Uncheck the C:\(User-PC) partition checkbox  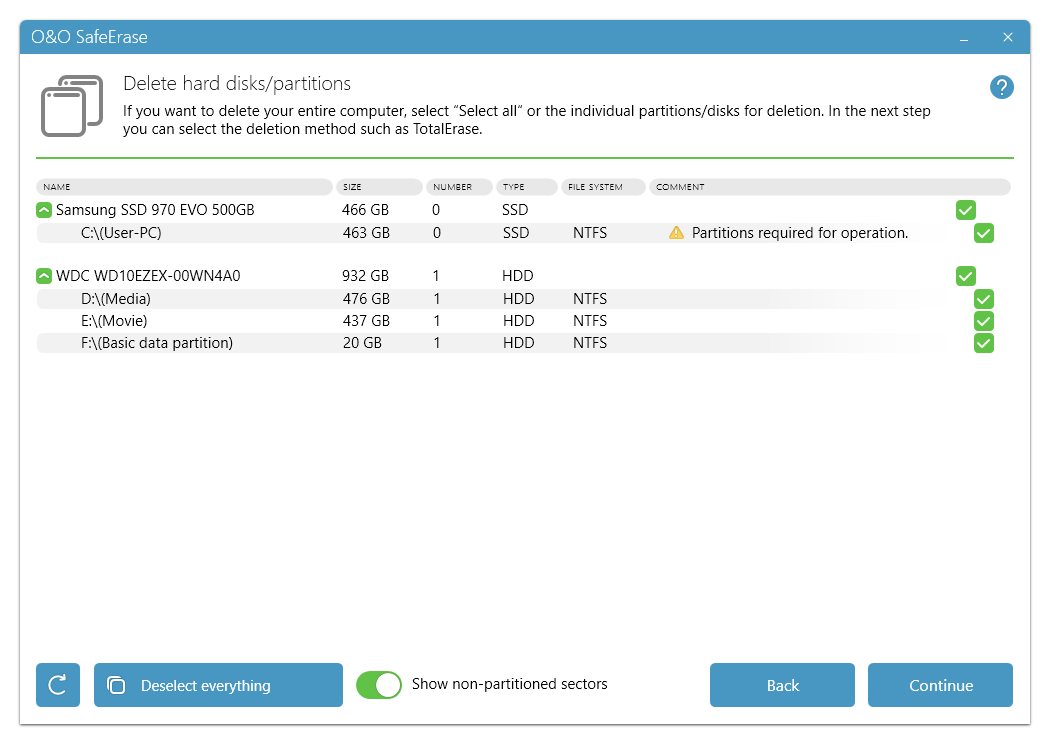coord(984,233)
